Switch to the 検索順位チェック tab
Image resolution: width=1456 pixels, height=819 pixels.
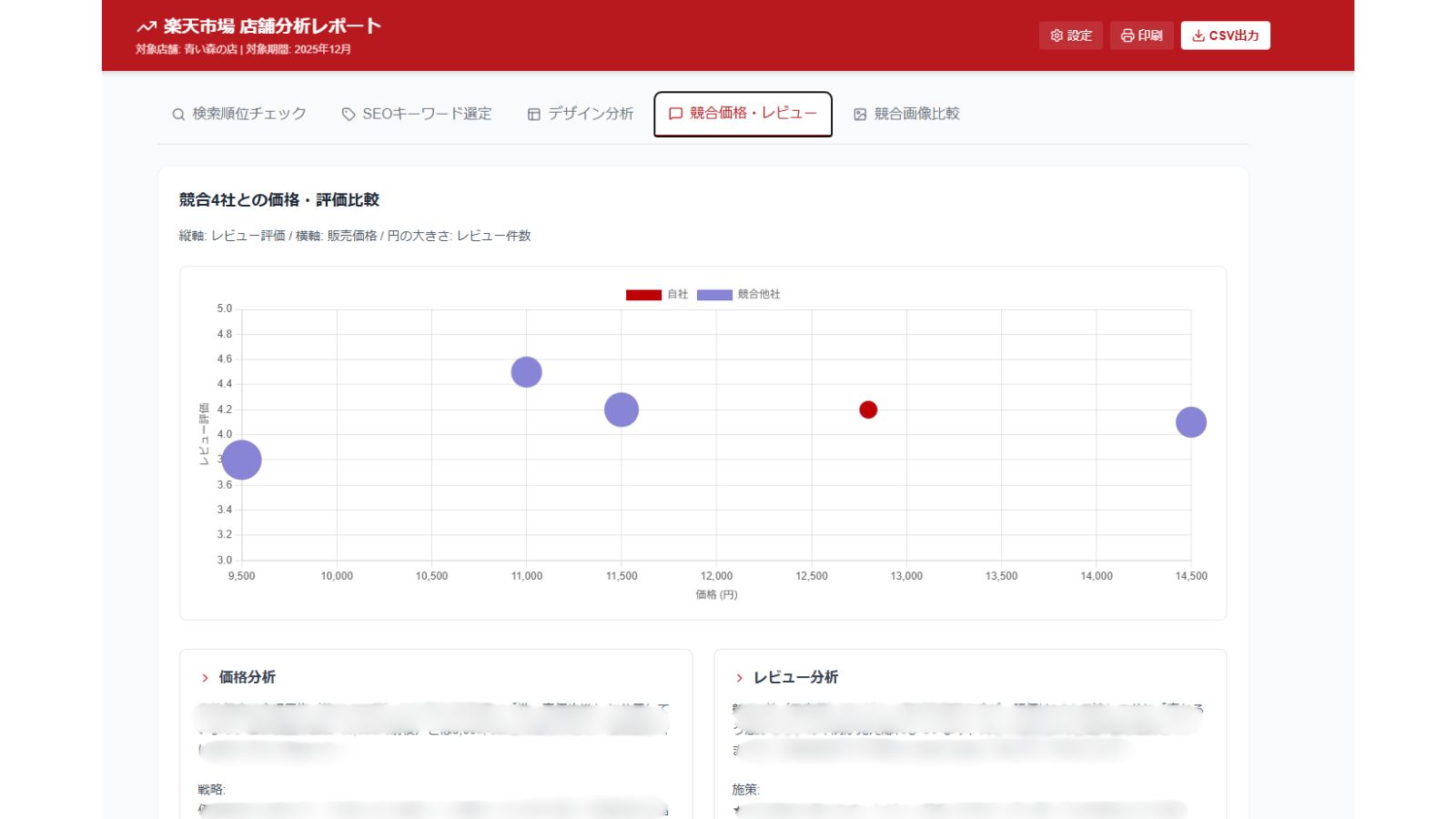point(239,114)
